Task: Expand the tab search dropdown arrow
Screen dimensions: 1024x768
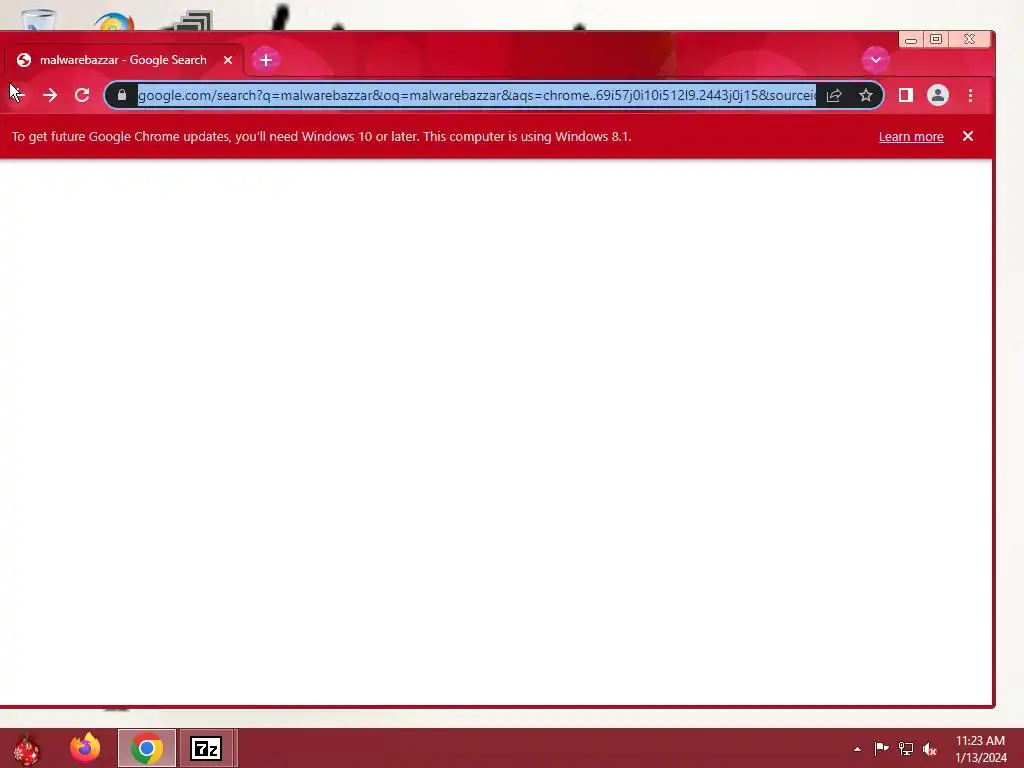Action: [x=876, y=60]
